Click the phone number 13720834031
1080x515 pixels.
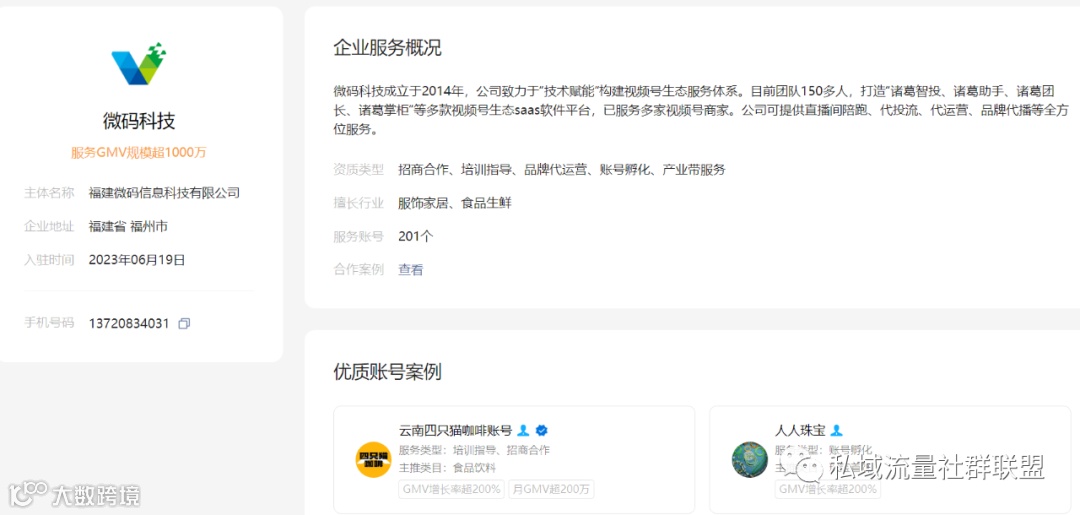click(129, 324)
